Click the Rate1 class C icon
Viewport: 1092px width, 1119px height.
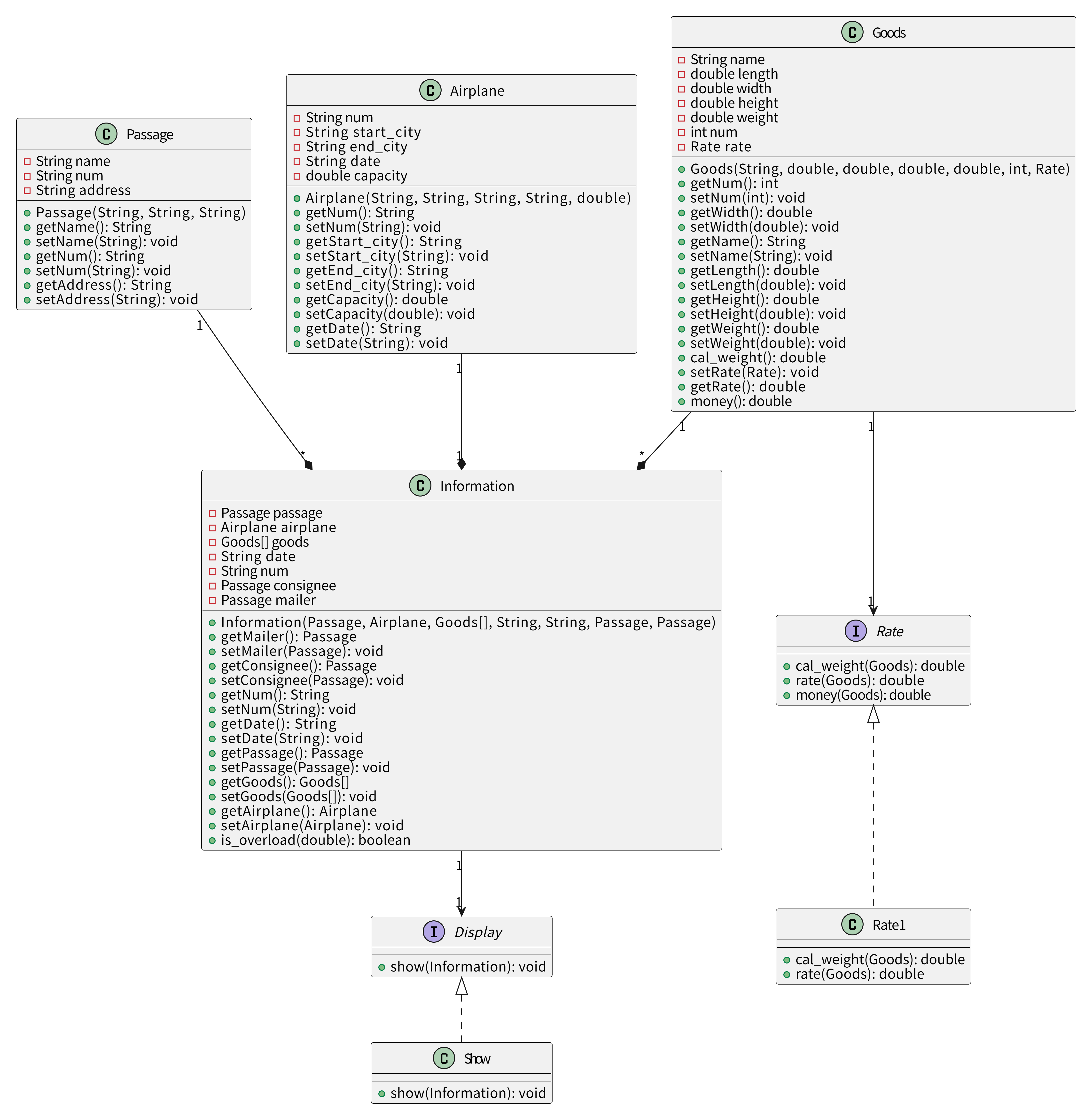coord(852,925)
